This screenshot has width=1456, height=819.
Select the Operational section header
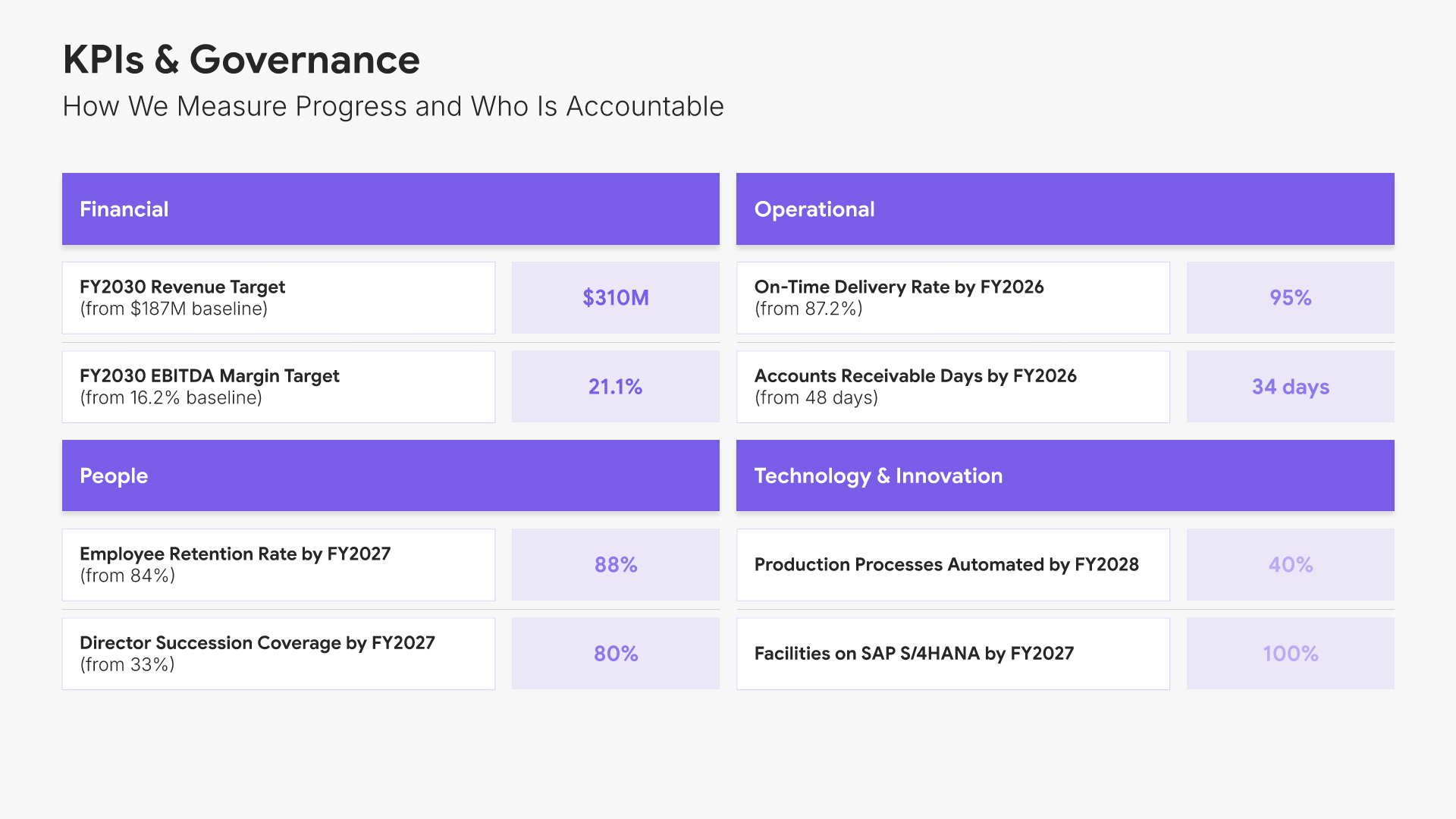1065,209
